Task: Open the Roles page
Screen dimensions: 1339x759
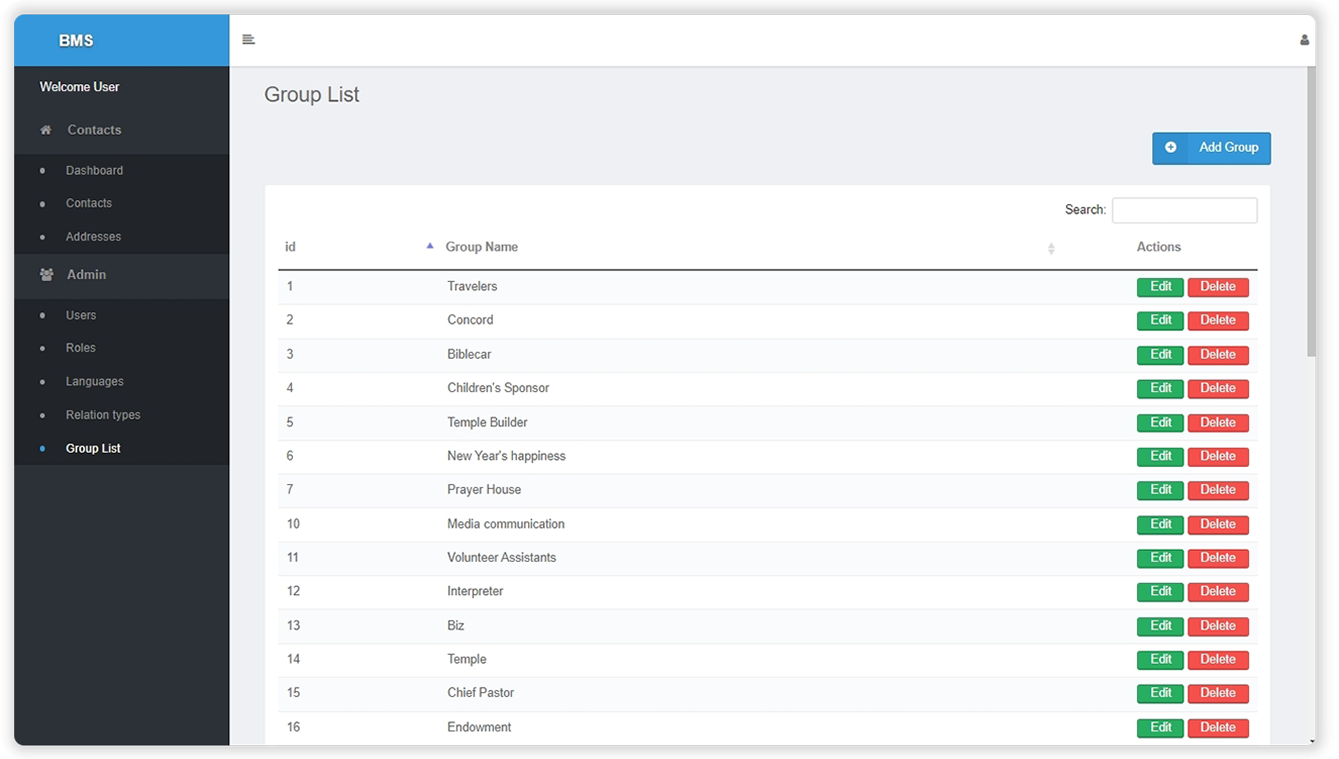Action: click(x=81, y=348)
